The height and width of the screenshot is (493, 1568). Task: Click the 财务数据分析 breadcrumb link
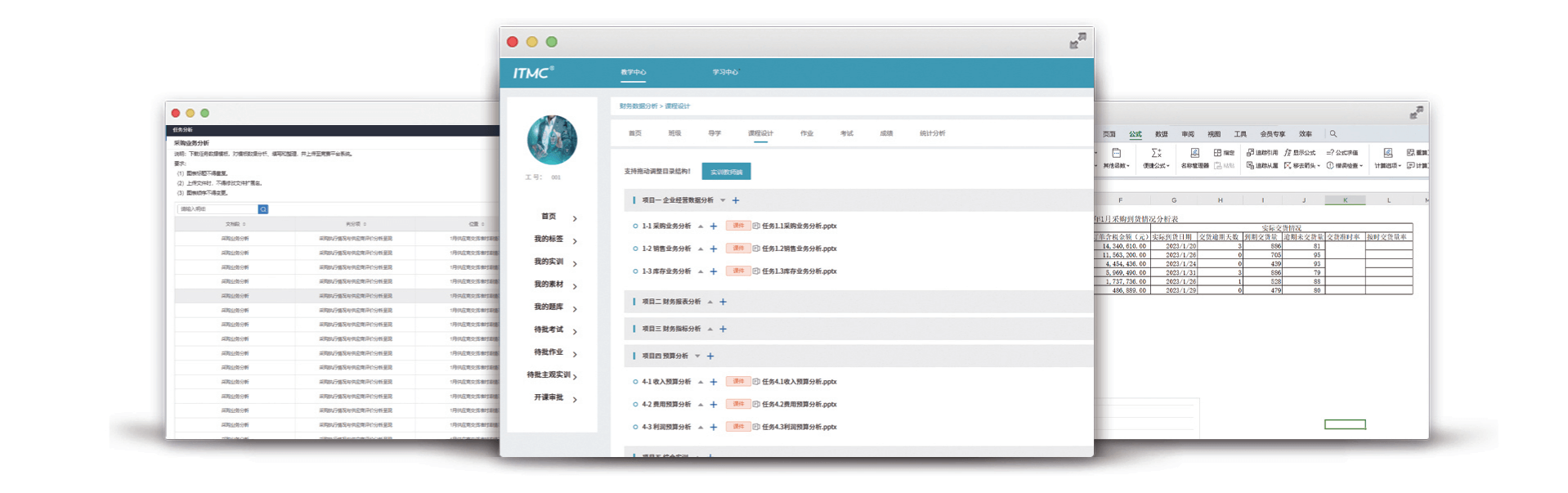pos(638,106)
